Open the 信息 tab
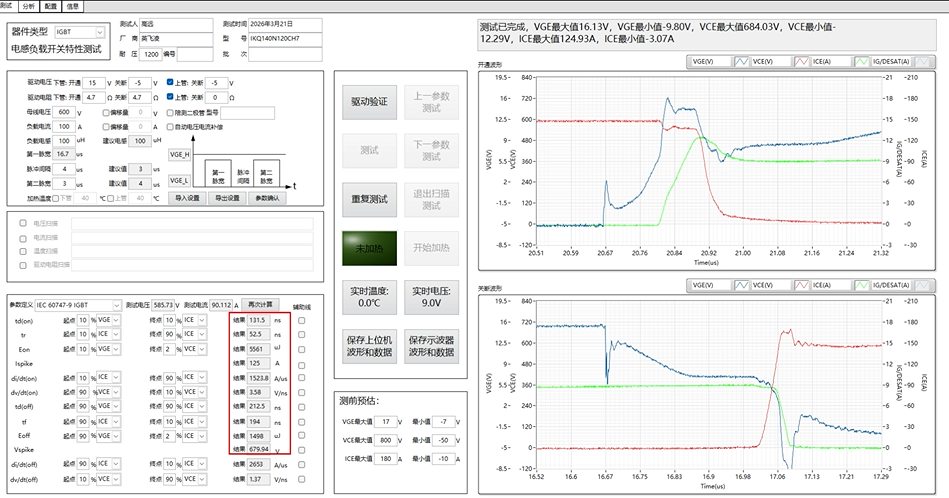This screenshot has height=498, width=949. point(72,6)
